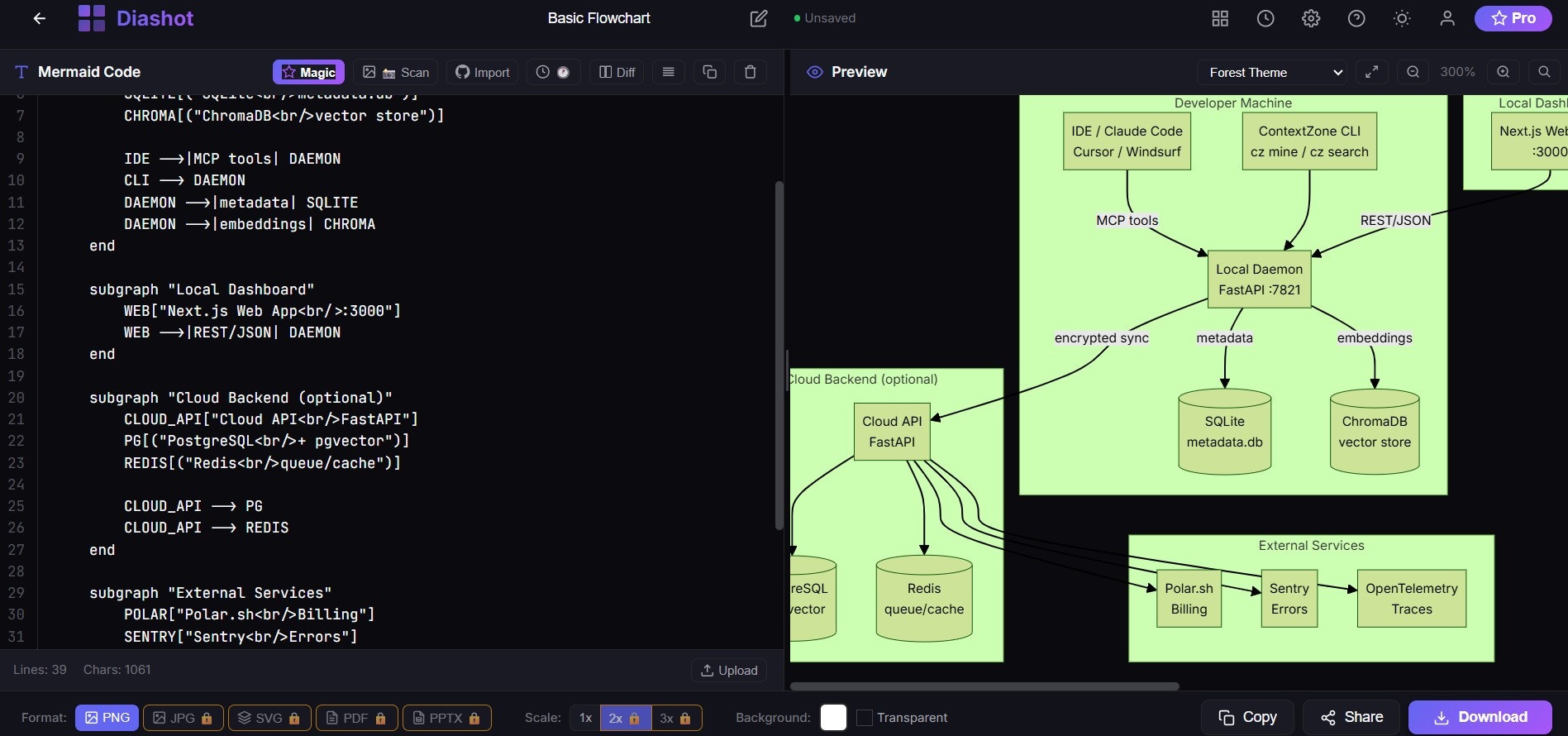Open history clock icon in top header
The image size is (1568, 736).
[1265, 18]
